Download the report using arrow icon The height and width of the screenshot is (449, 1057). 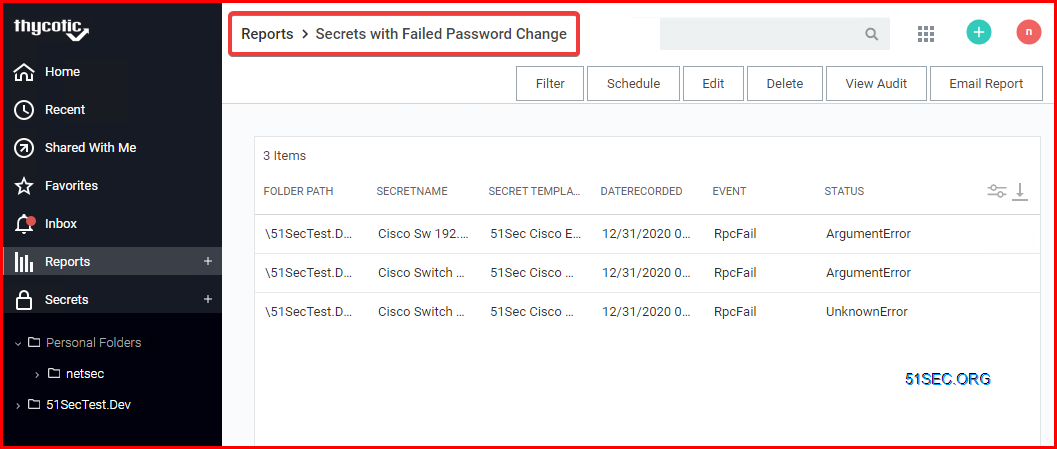point(1020,191)
